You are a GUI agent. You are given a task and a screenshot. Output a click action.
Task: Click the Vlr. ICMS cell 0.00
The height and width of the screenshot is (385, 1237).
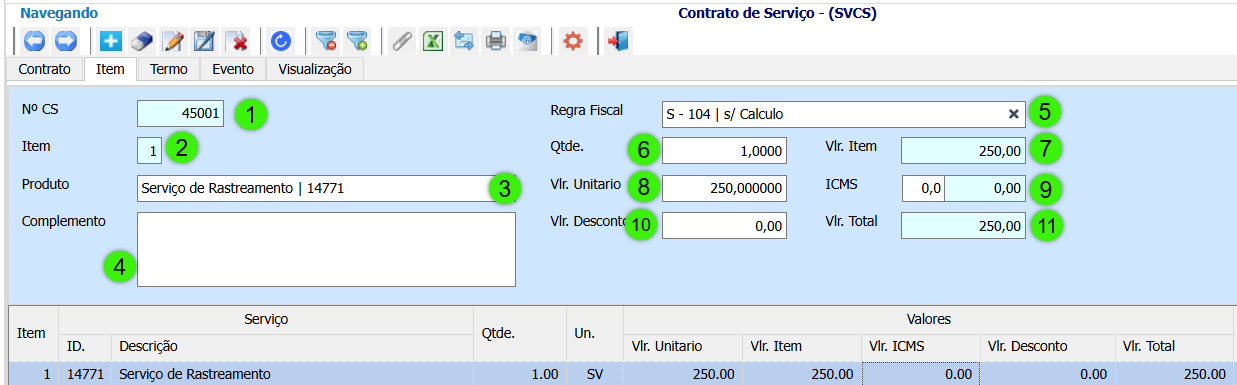point(920,374)
